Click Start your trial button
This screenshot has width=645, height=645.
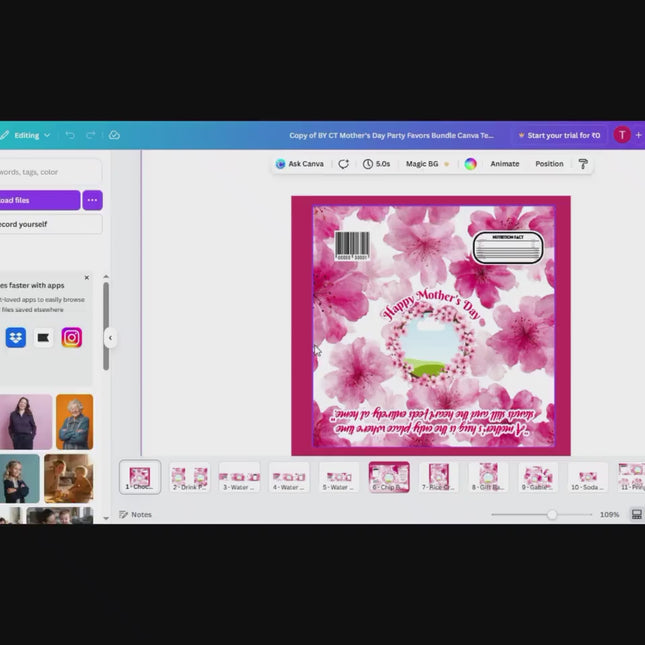pyautogui.click(x=558, y=135)
